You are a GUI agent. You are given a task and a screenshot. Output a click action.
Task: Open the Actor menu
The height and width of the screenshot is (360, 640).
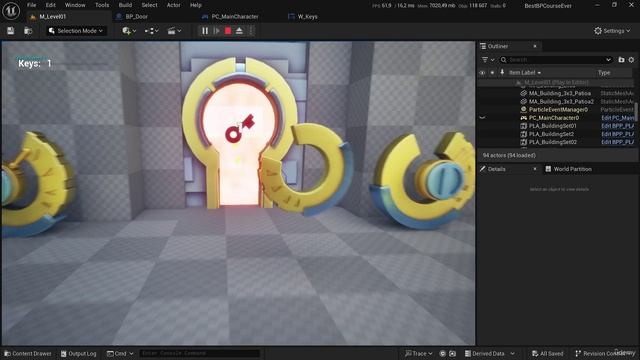tap(173, 5)
